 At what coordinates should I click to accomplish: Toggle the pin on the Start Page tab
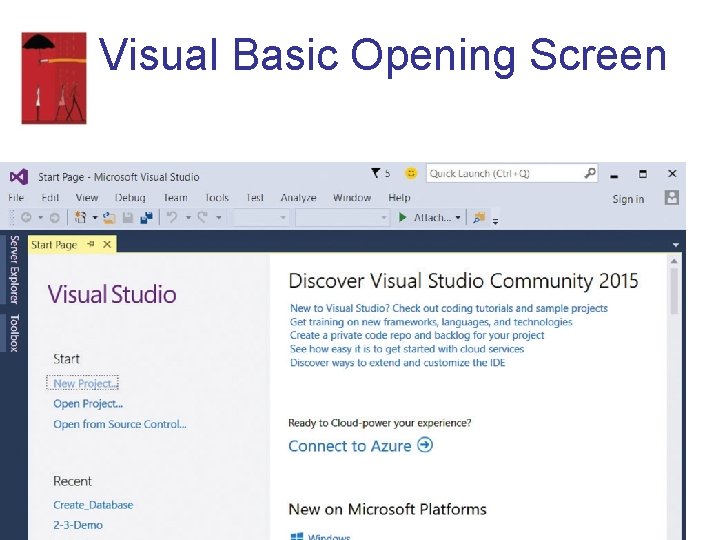coord(90,244)
